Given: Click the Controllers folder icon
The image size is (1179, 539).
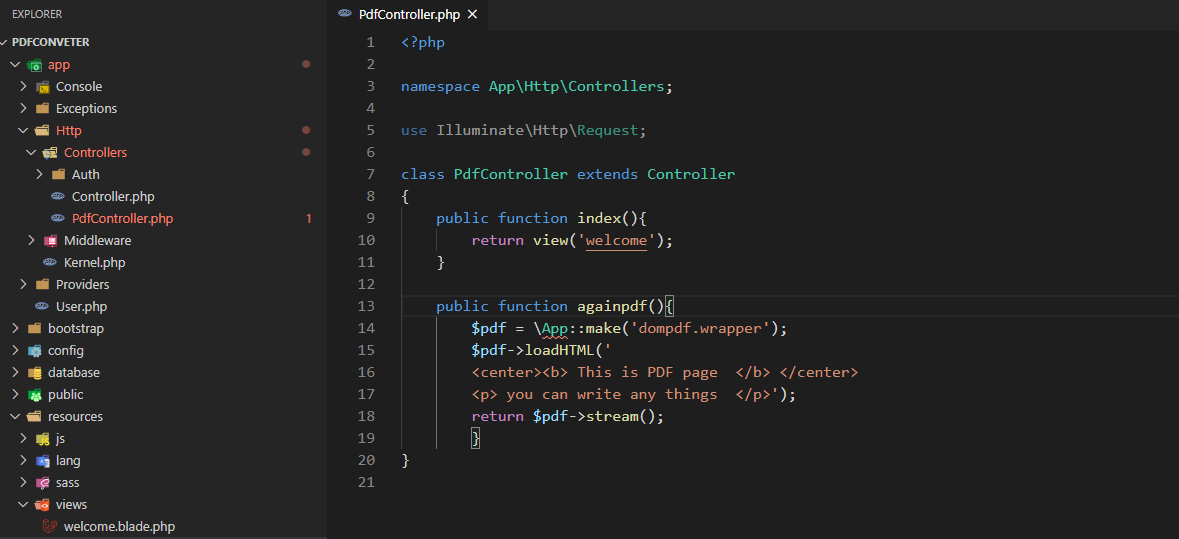Looking at the screenshot, I should point(50,153).
